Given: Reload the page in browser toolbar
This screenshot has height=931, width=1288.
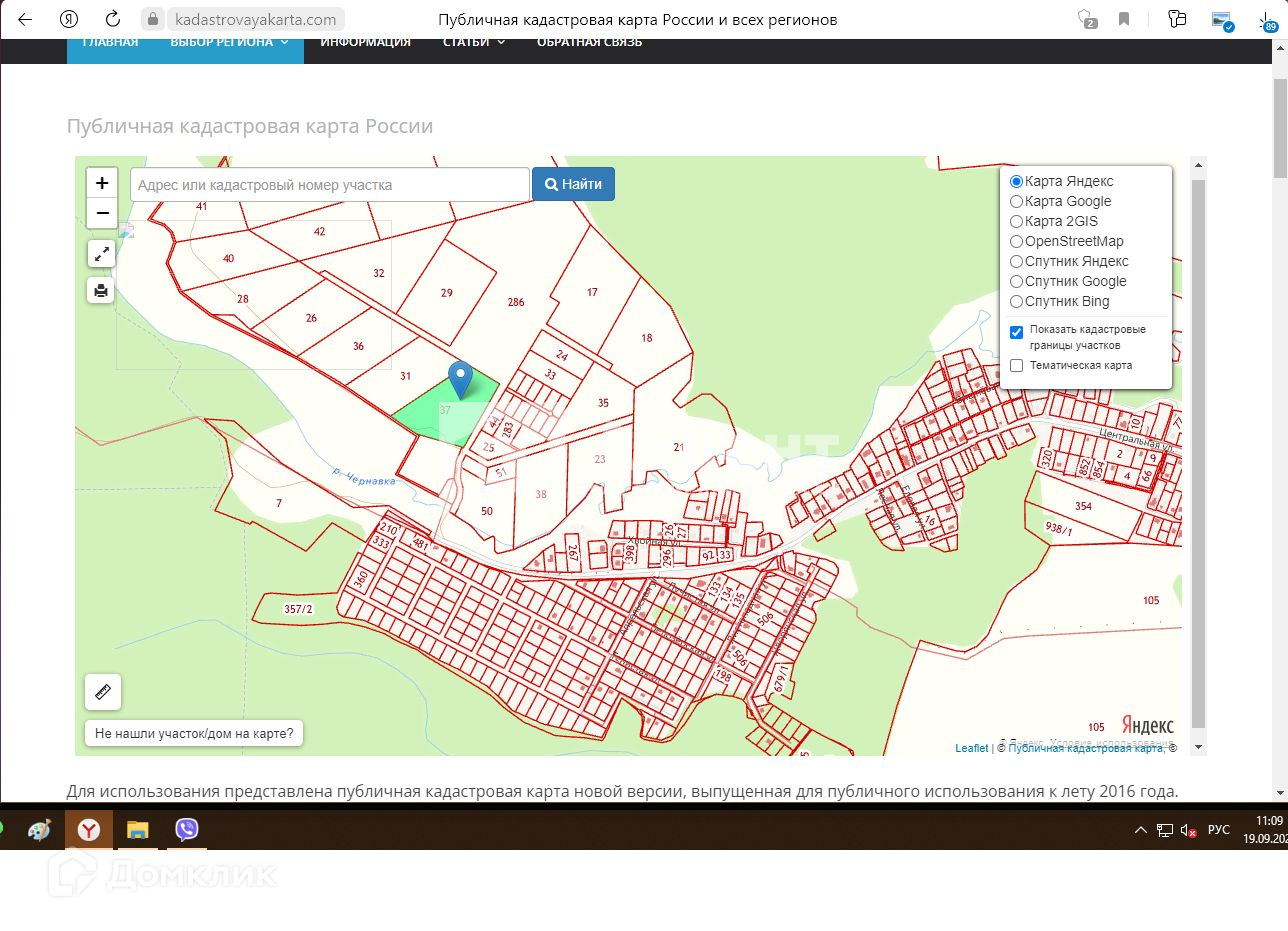Looking at the screenshot, I should [x=113, y=19].
